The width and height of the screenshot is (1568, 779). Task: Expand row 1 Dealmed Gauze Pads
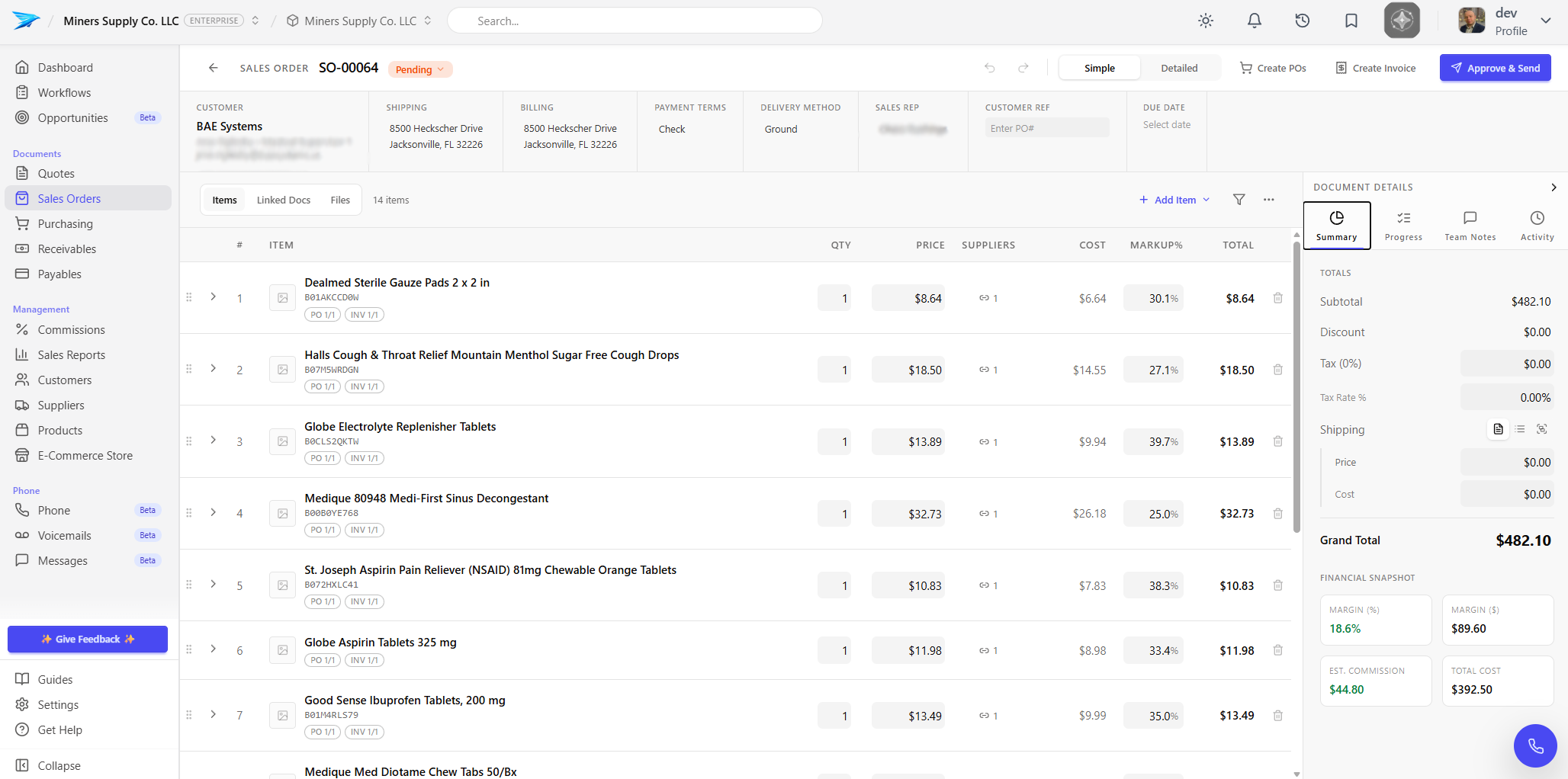click(x=214, y=297)
